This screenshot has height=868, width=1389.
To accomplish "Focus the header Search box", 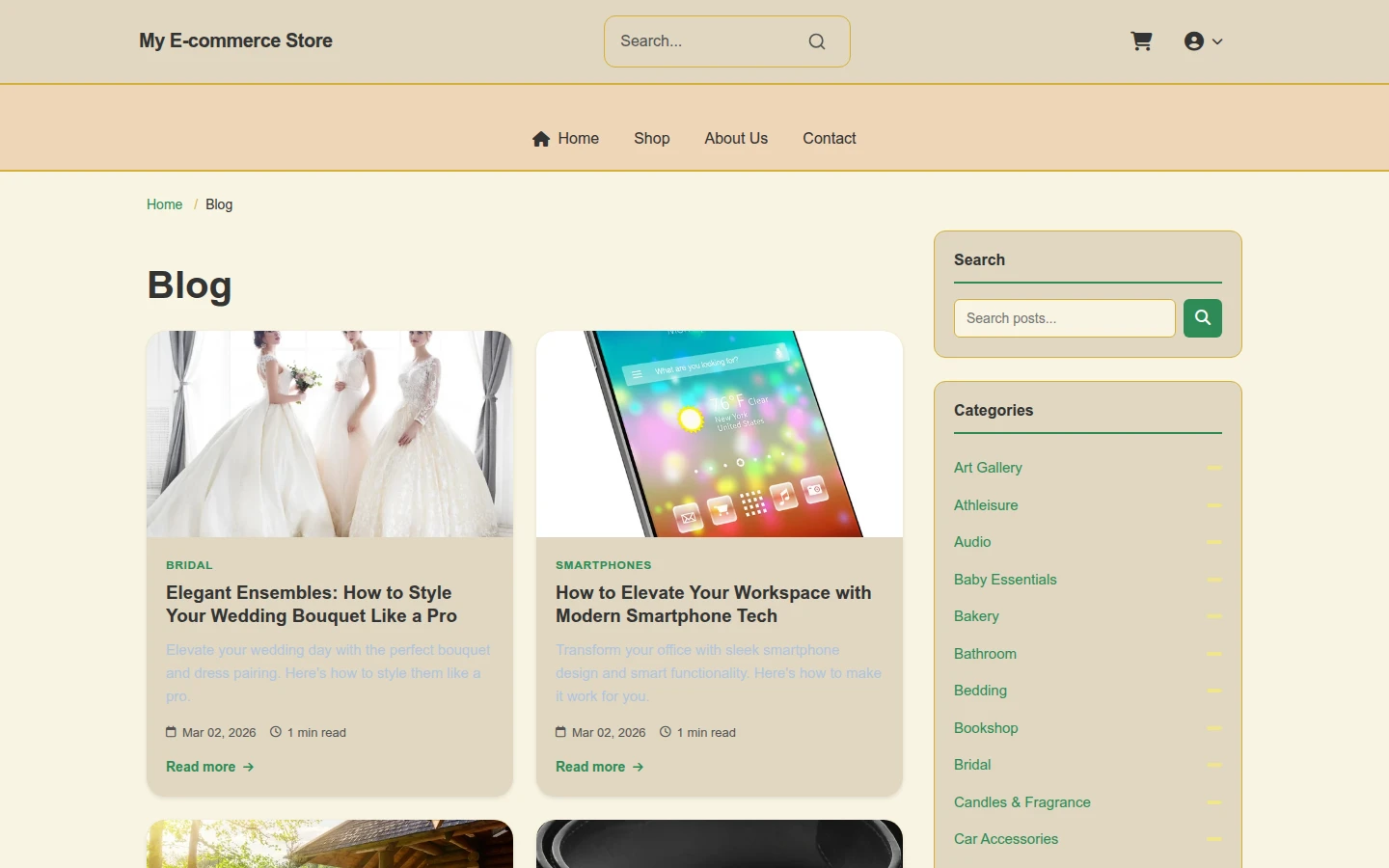I will click(x=709, y=41).
